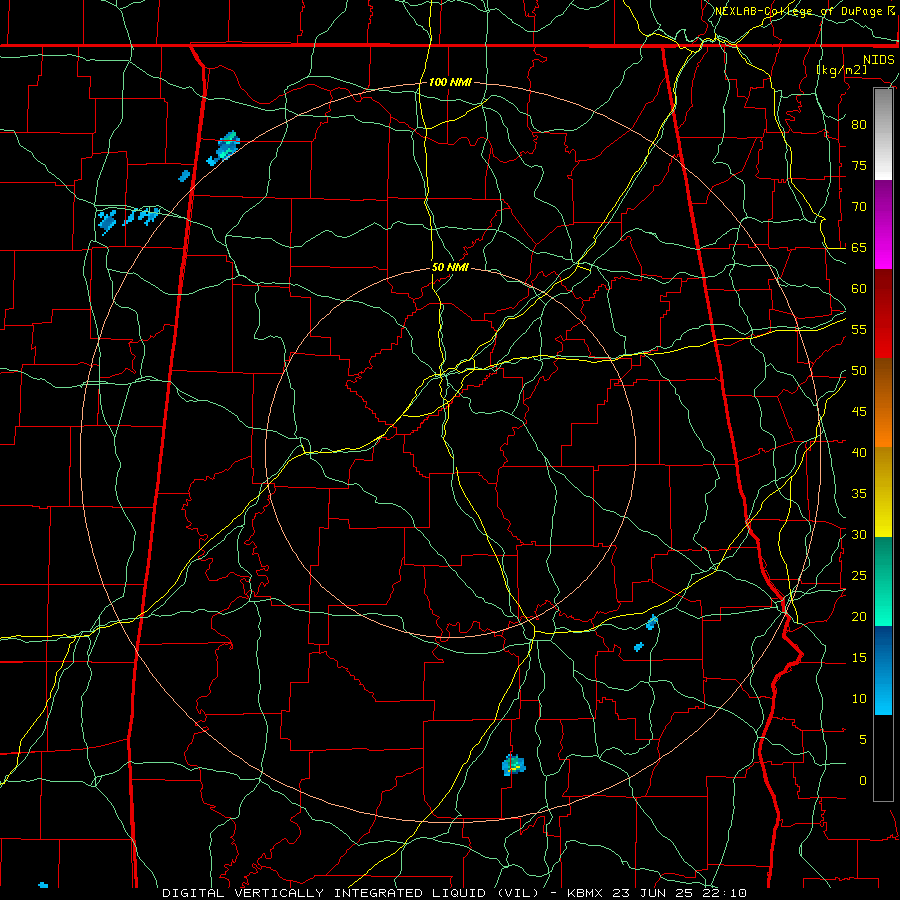Pick the yellow-gold segment of the color bar
This screenshot has width=900, height=900.
point(883,492)
